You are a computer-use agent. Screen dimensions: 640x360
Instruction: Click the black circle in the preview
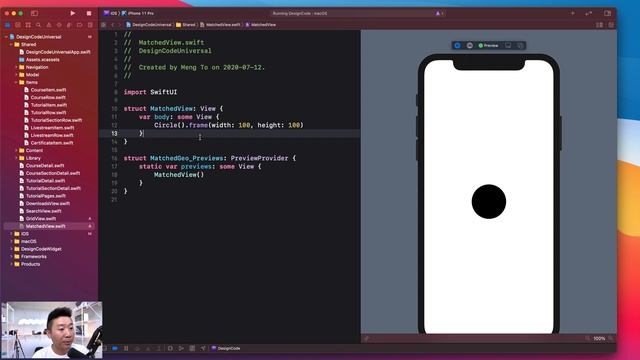pyautogui.click(x=489, y=202)
